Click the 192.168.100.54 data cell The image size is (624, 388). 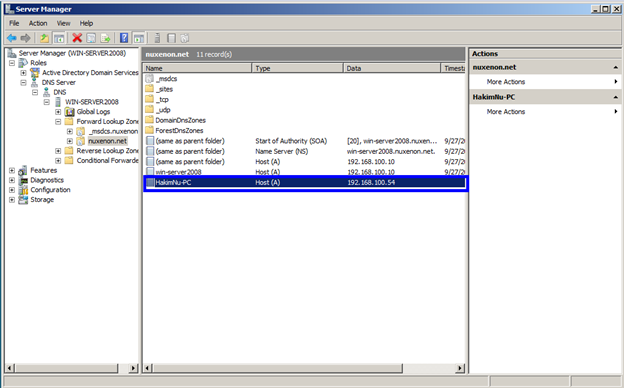(371, 182)
